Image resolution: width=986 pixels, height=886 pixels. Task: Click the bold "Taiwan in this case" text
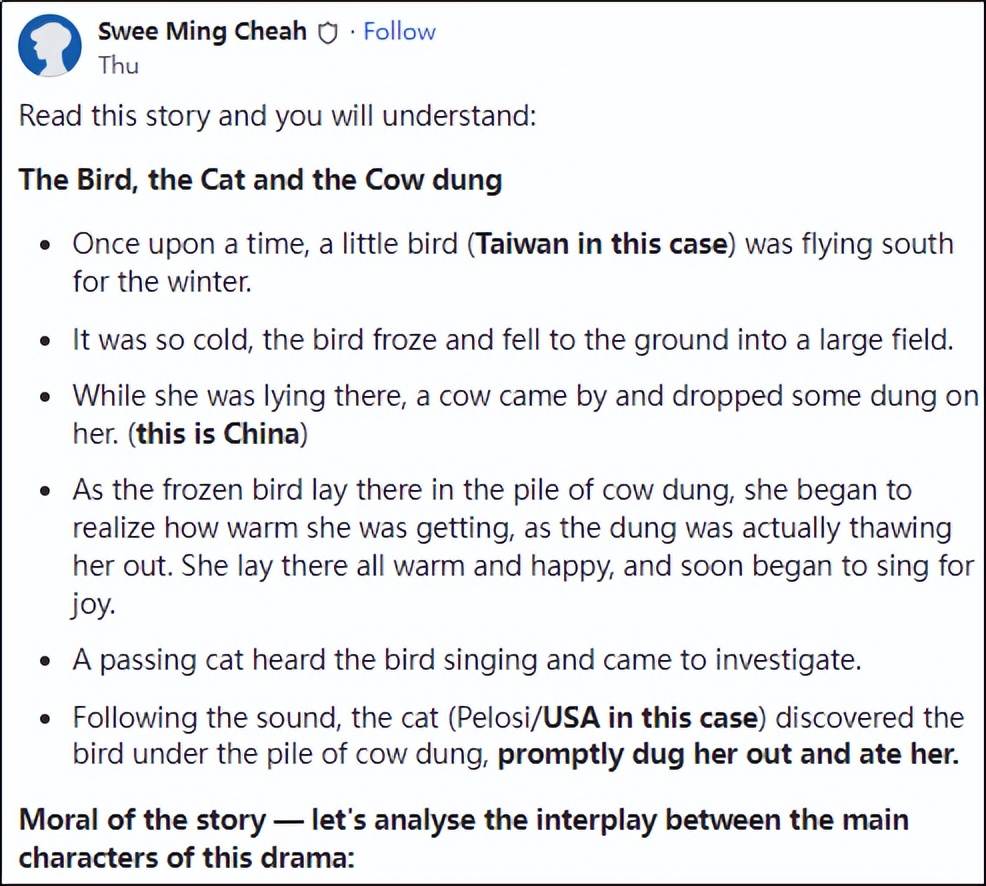[601, 244]
